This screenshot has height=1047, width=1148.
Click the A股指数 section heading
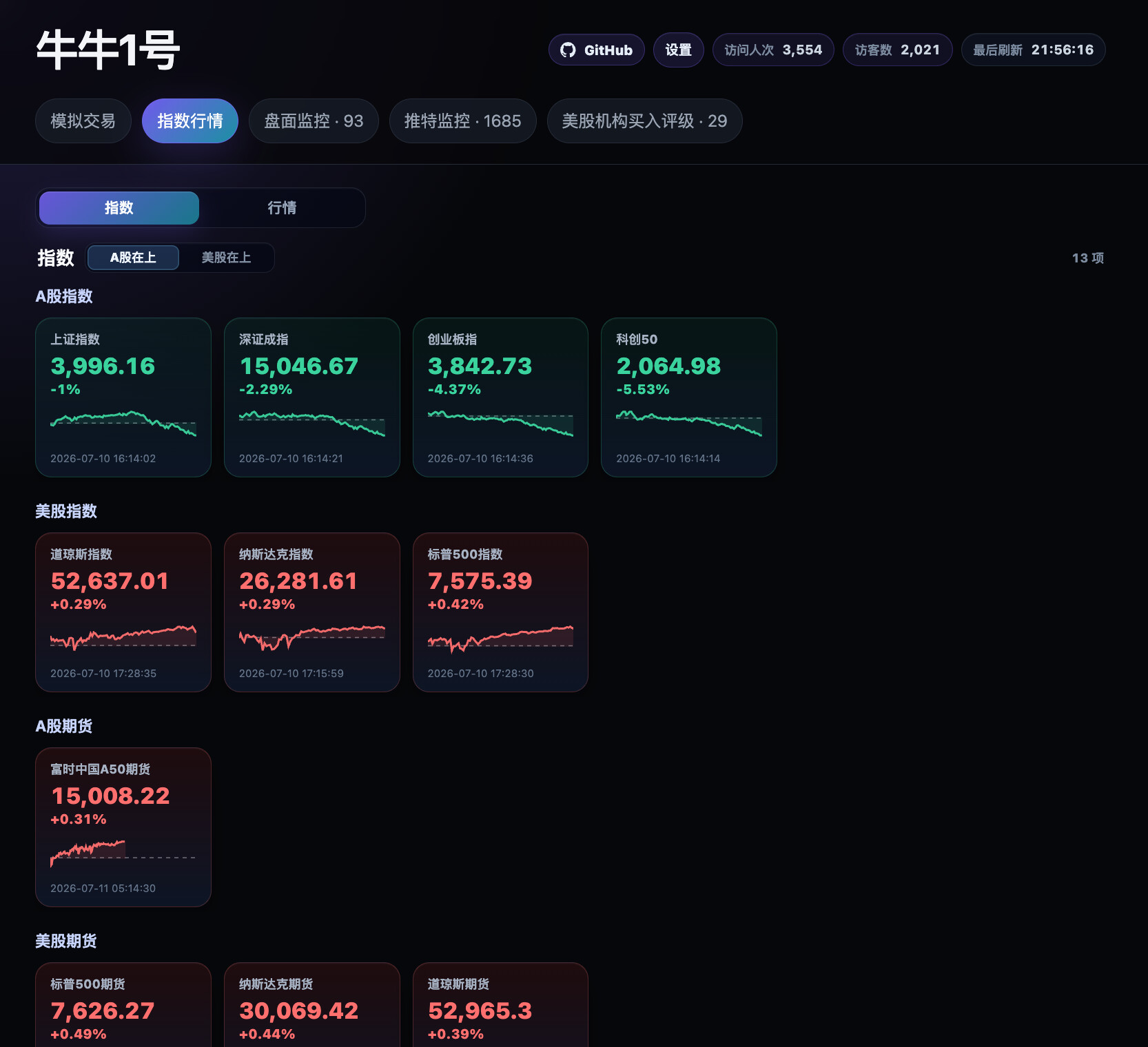pyautogui.click(x=64, y=296)
